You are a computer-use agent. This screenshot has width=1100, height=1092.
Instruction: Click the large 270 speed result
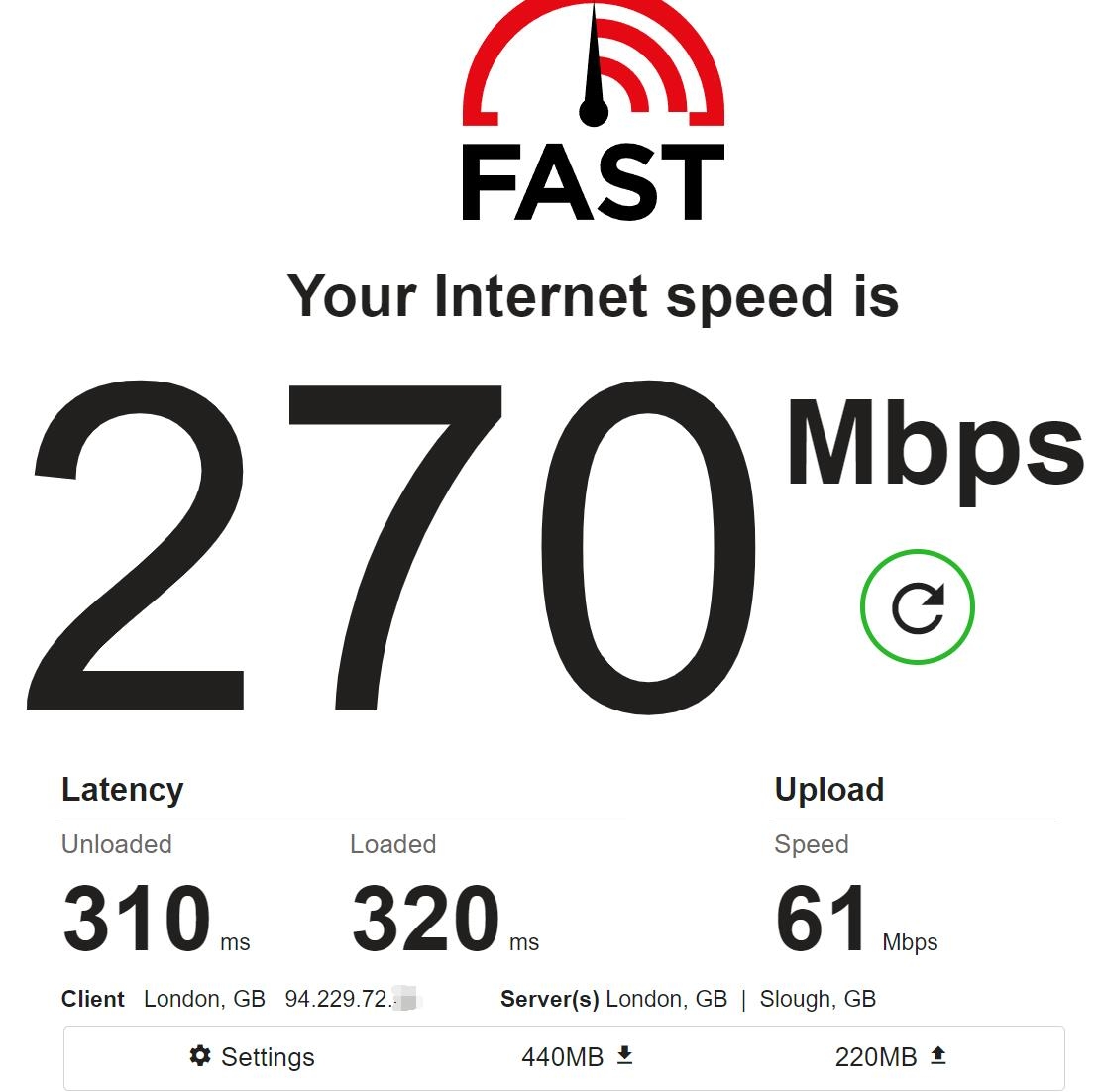[x=391, y=547]
